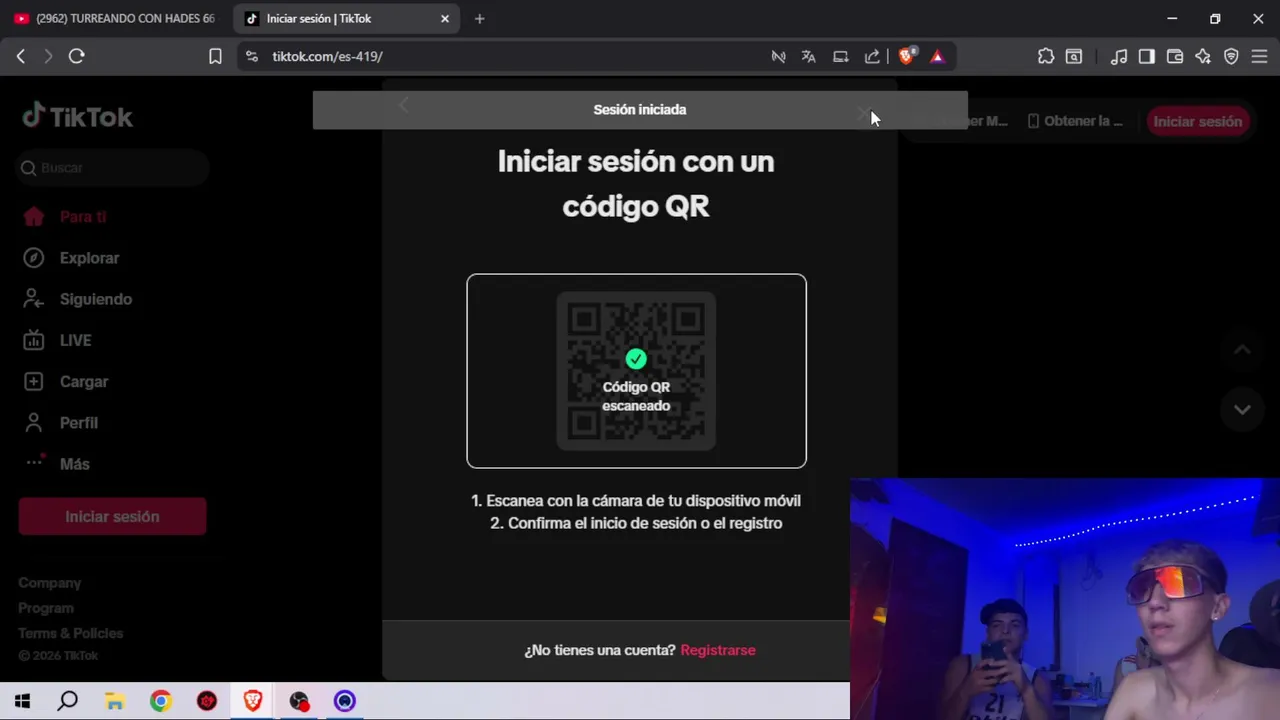This screenshot has height=720, width=1280.
Task: Go to previous video with up chevron
Action: pos(1242,350)
